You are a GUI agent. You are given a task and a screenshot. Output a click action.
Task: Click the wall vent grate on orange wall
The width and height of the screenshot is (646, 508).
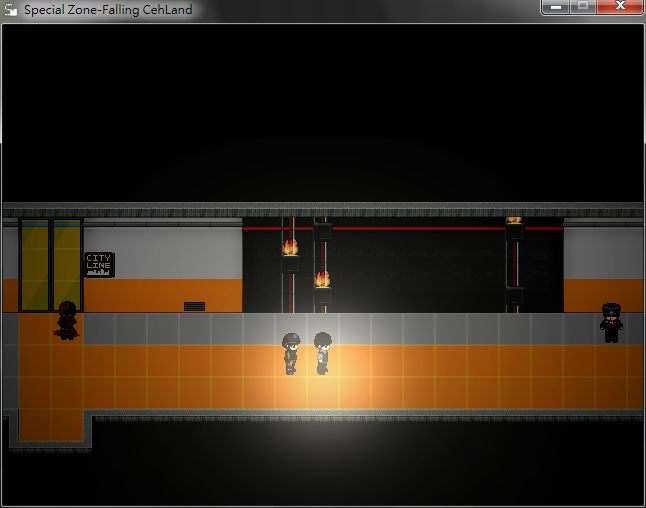pos(194,306)
